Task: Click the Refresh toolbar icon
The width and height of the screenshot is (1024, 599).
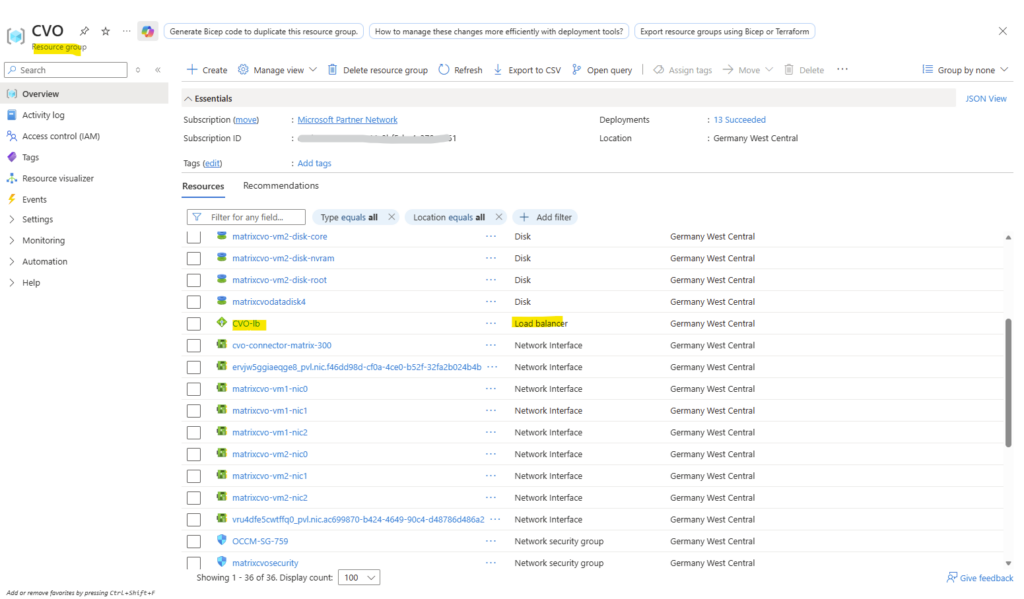Action: (x=444, y=70)
